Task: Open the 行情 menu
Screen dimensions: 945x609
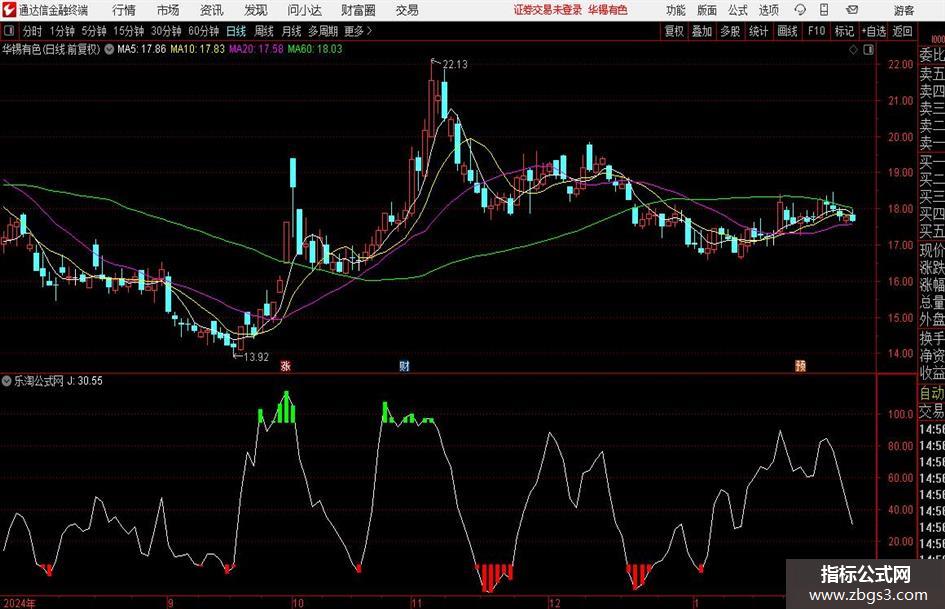Action: pyautogui.click(x=124, y=10)
